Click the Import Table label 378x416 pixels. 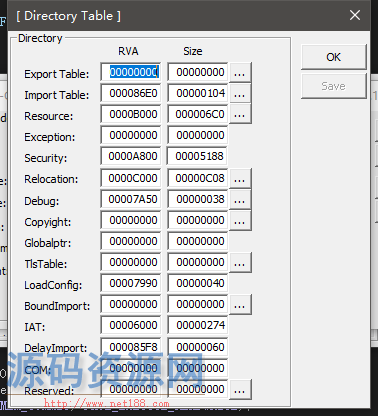pos(57,95)
